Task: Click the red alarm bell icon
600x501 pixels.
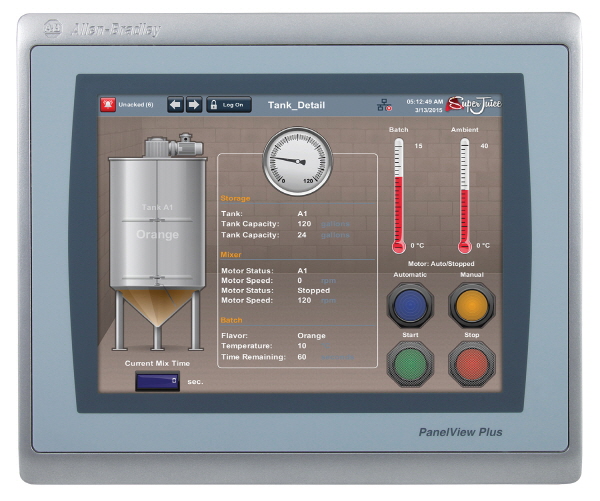Action: pyautogui.click(x=108, y=104)
